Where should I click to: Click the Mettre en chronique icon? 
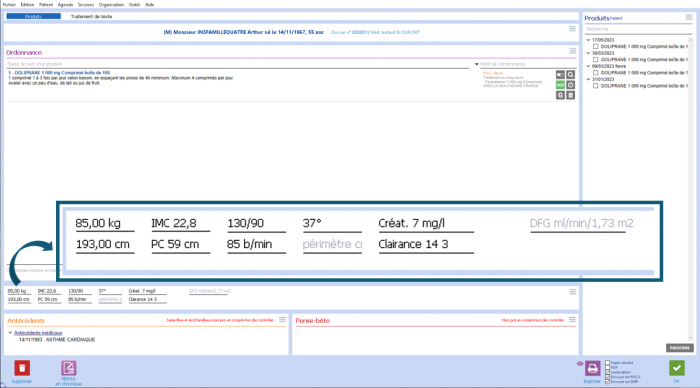(x=68, y=368)
